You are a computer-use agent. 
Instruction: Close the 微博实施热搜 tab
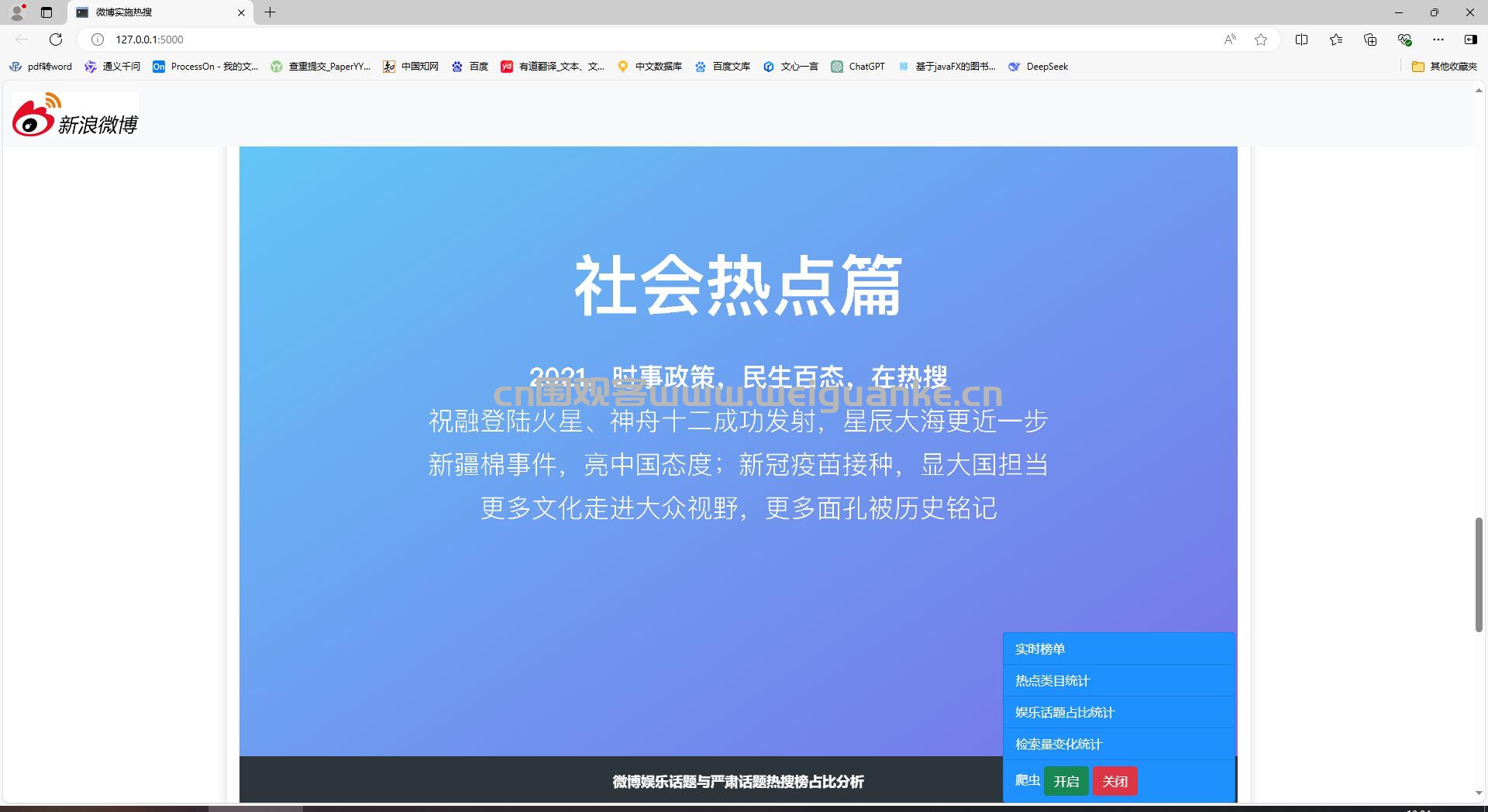241,12
